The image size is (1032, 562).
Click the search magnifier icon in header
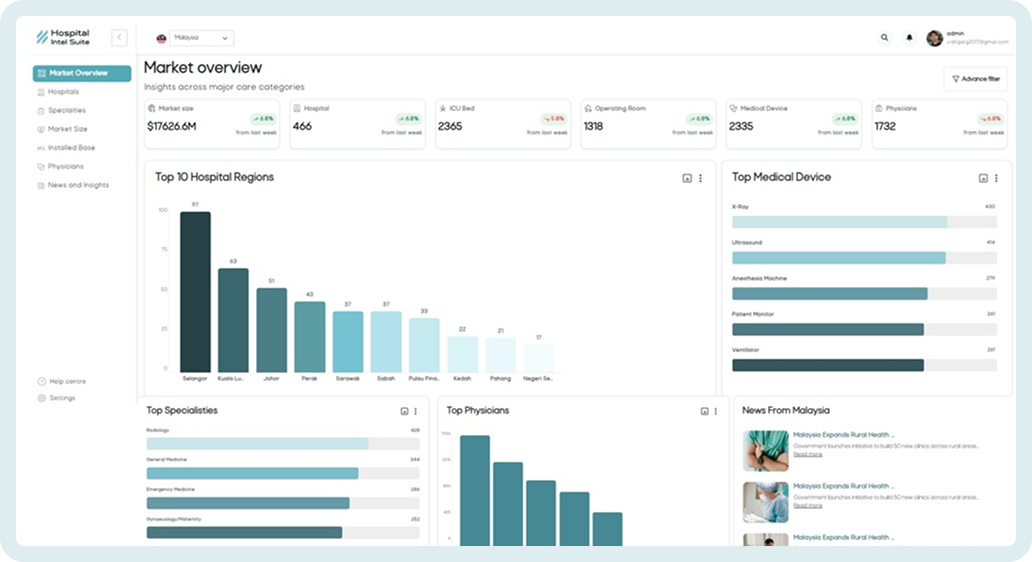[x=884, y=38]
